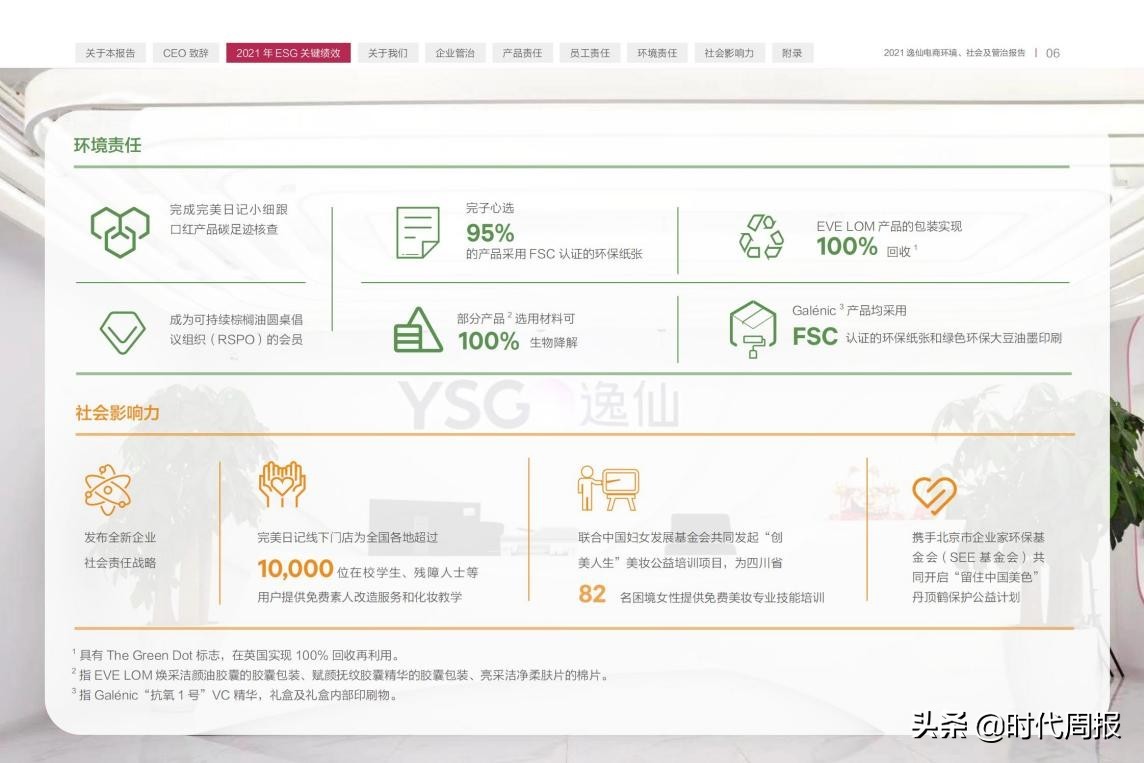This screenshot has width=1144, height=763.
Task: Click the green 环境责任 section heading
Action: pyautogui.click(x=107, y=145)
